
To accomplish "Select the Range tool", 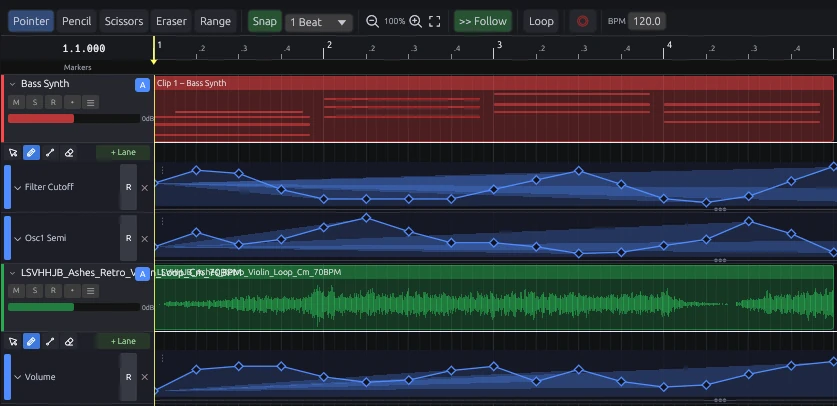I will (x=215, y=21).
